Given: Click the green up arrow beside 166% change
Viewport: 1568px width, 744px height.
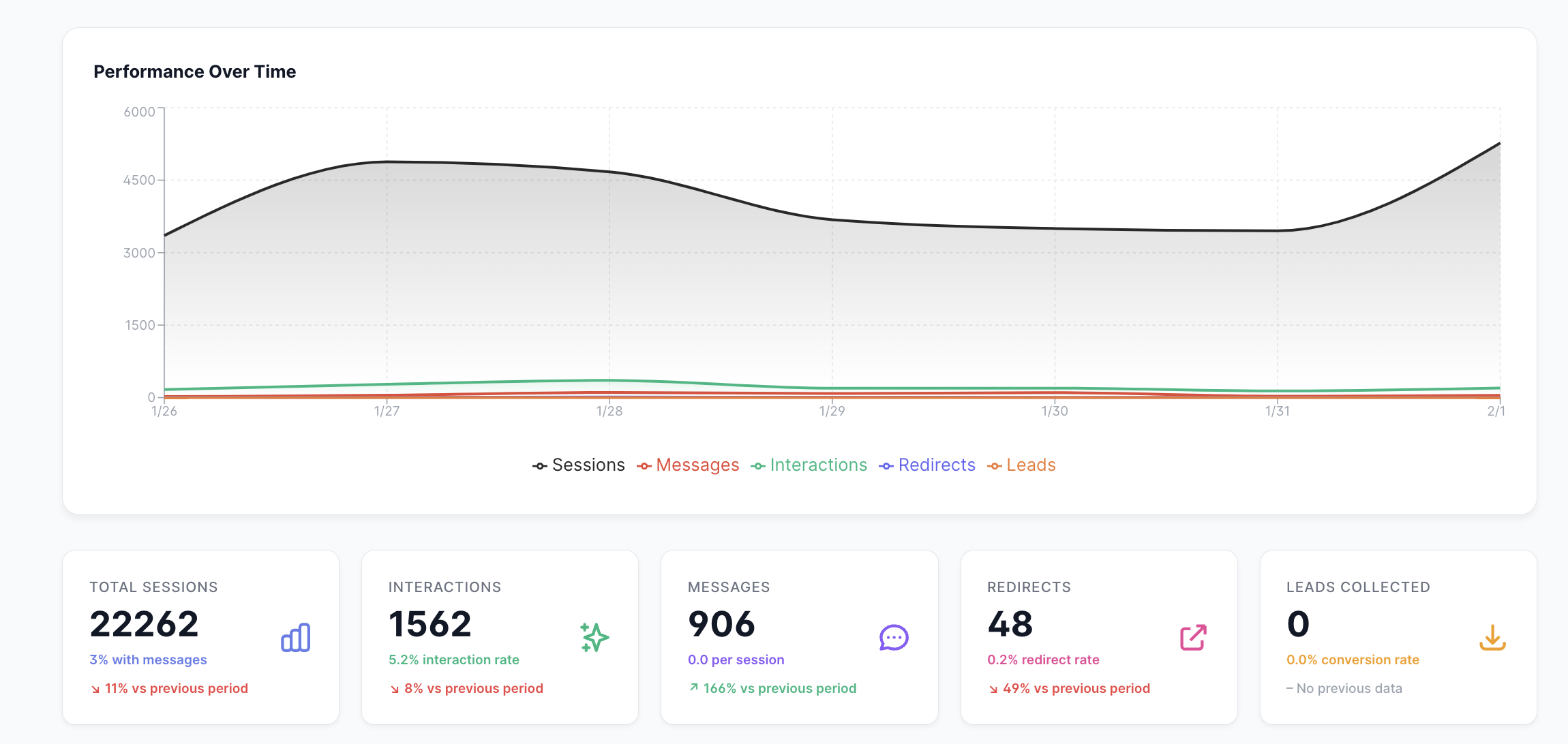Looking at the screenshot, I should tap(694, 687).
